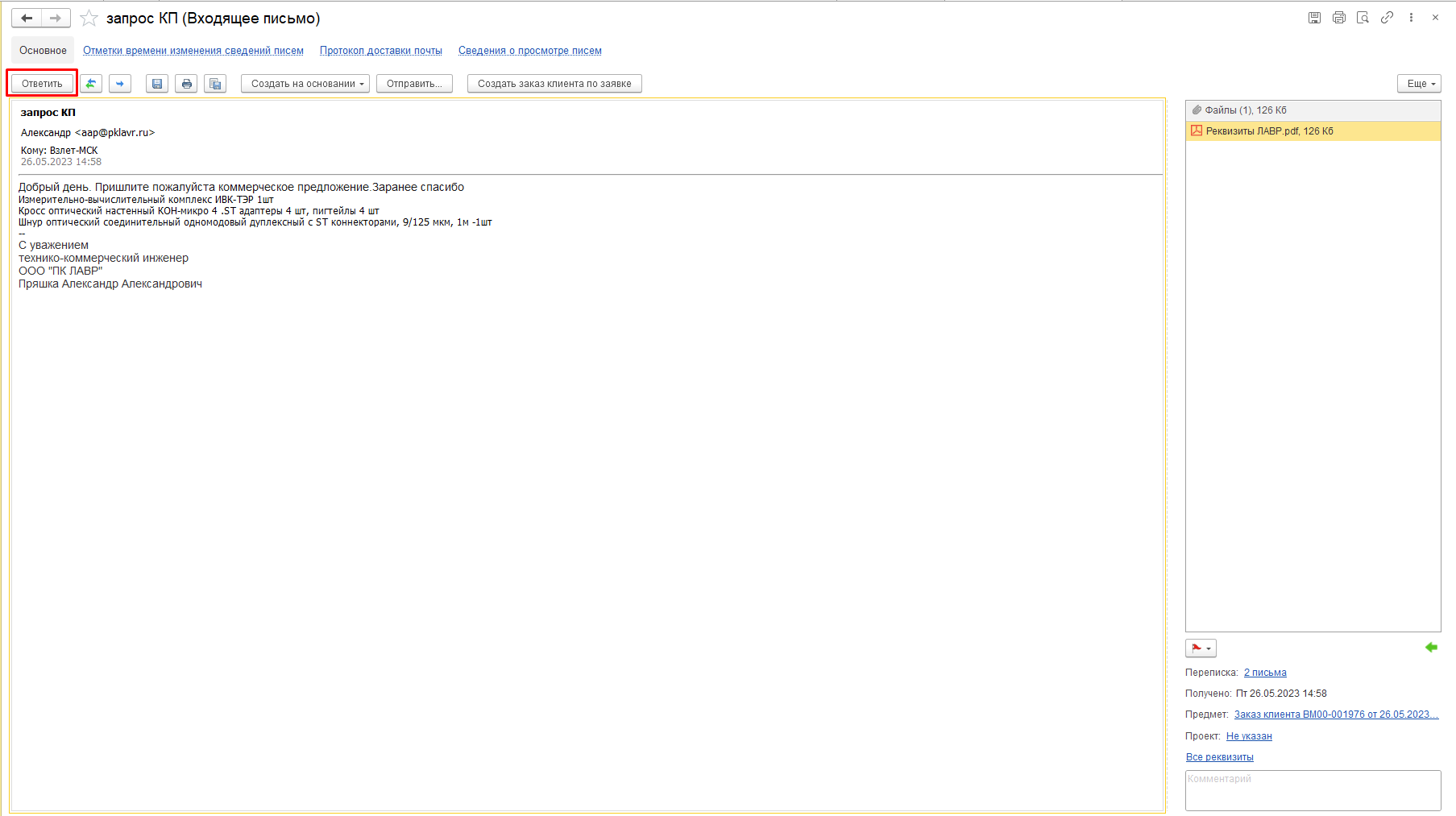Switch to the Основное tab
1456x816 pixels.
tap(43, 50)
